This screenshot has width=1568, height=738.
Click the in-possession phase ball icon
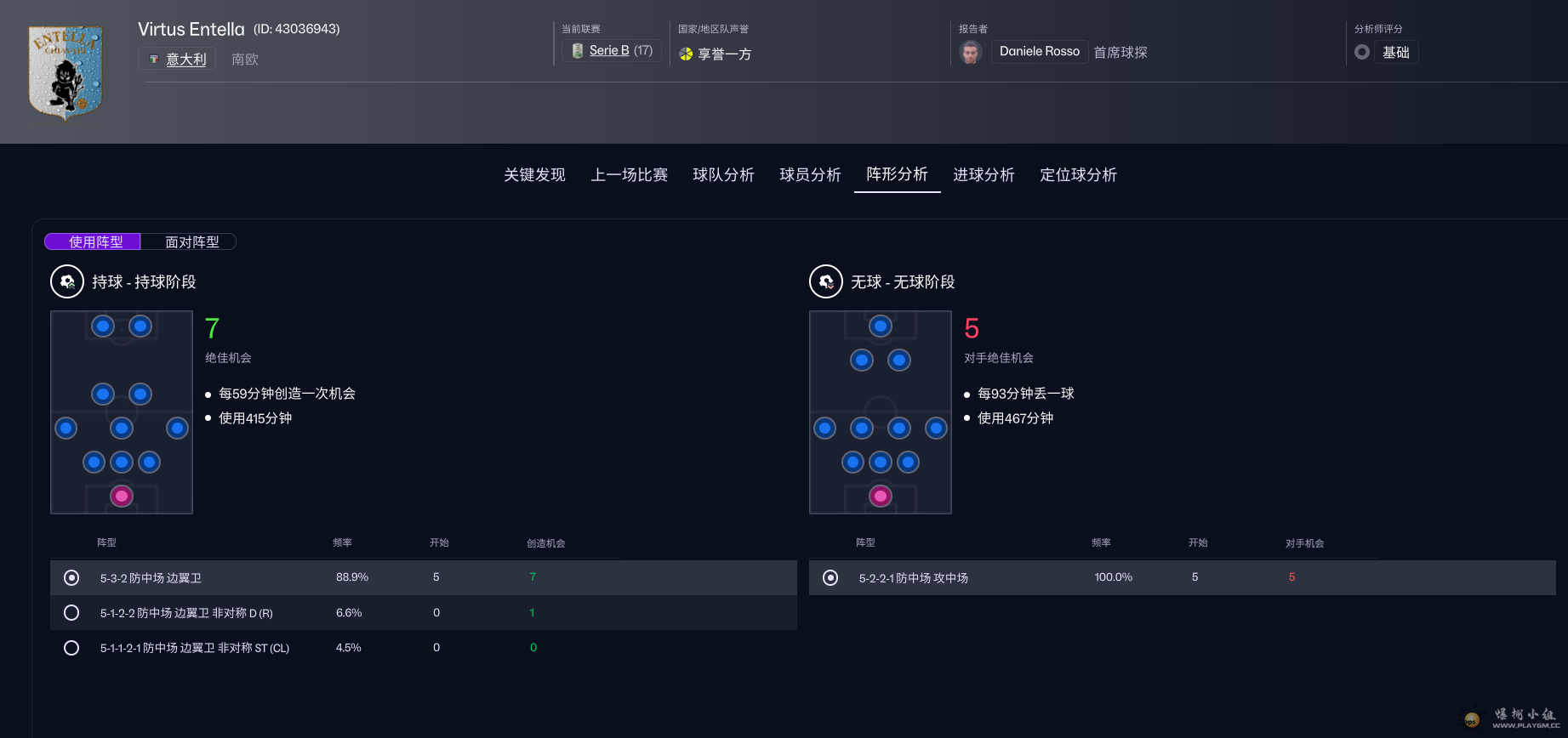click(x=67, y=281)
